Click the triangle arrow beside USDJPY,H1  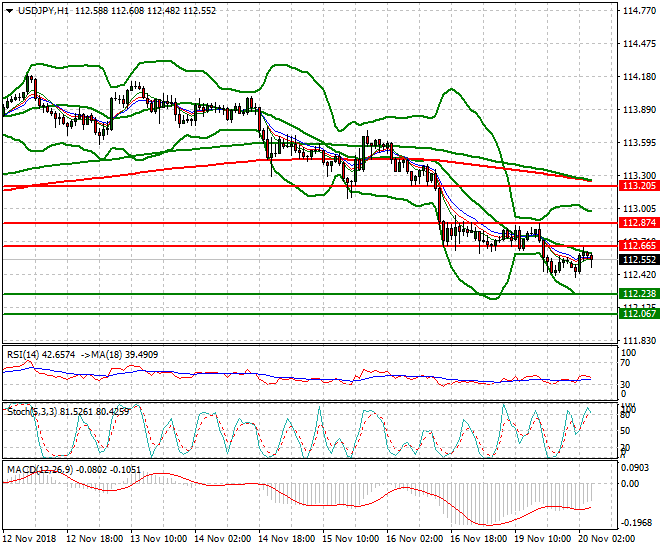point(10,11)
